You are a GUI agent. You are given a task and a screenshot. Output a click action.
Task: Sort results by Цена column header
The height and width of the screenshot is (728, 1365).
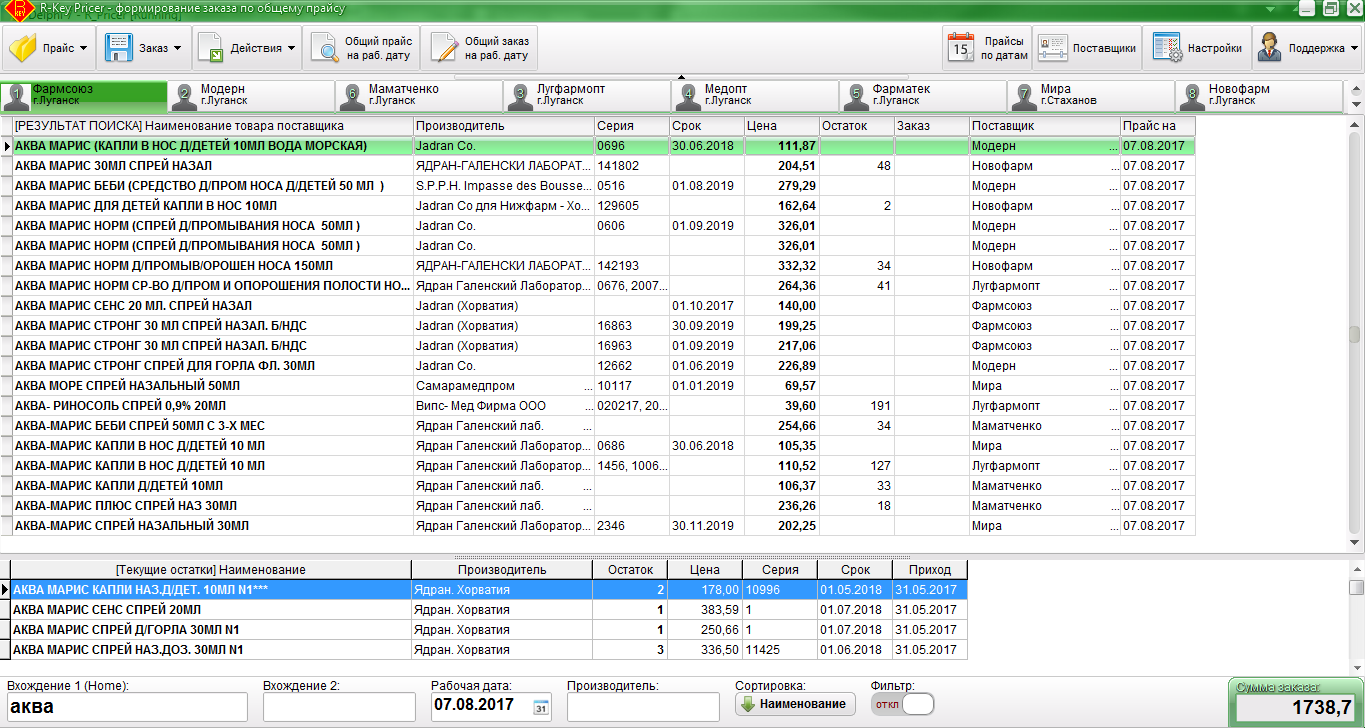tap(780, 126)
